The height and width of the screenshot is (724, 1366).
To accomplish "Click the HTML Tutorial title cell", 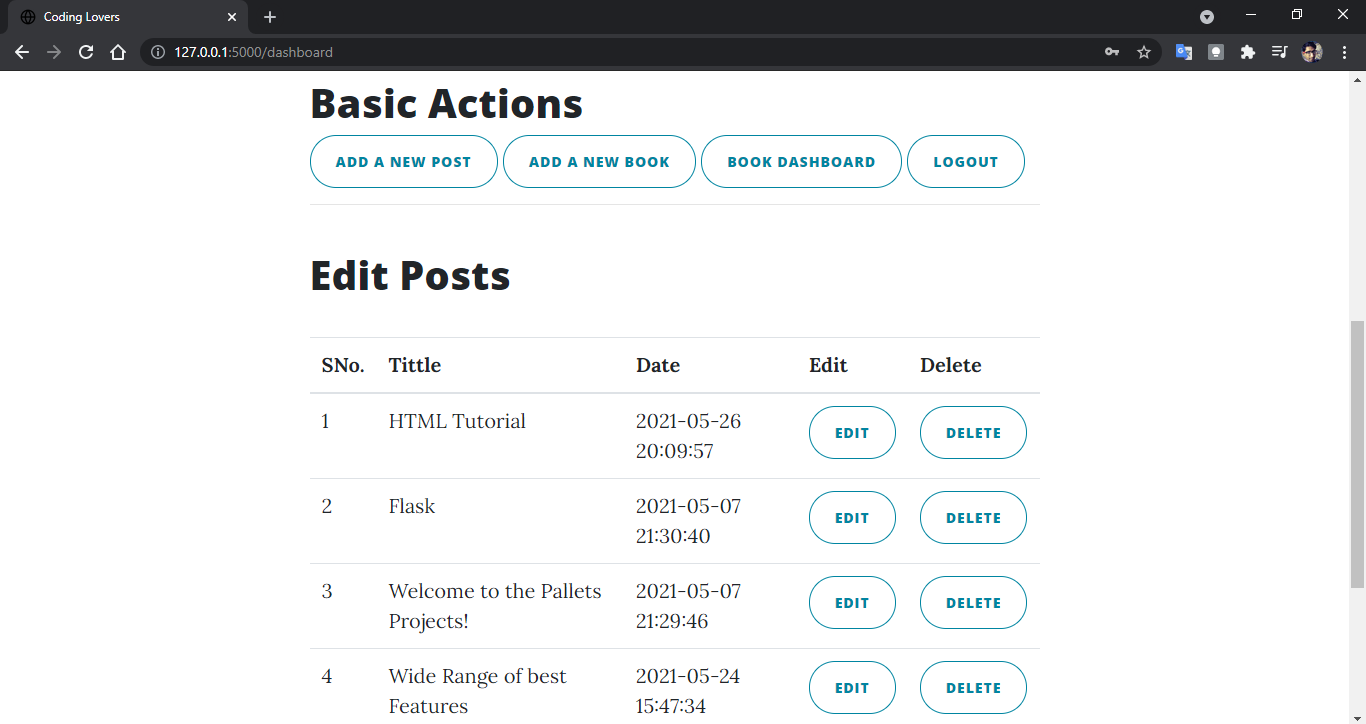I will click(x=457, y=421).
